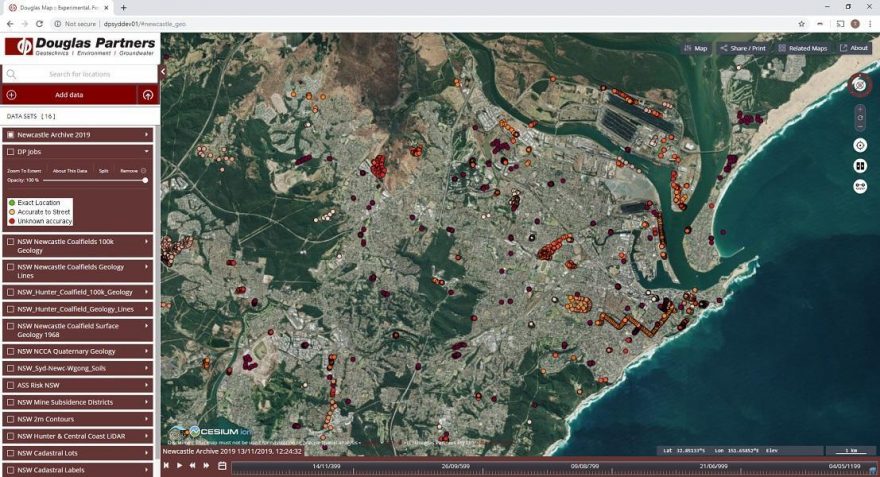
Task: Click Zoom To Extent for DP jobs
Action: (24, 171)
